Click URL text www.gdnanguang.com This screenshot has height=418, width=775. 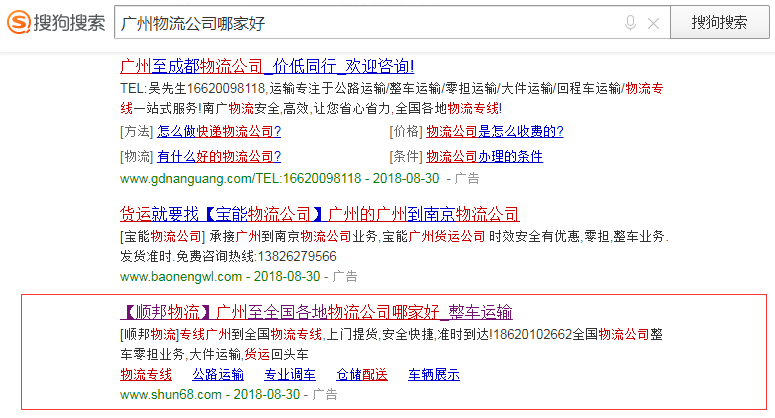[x=186, y=178]
